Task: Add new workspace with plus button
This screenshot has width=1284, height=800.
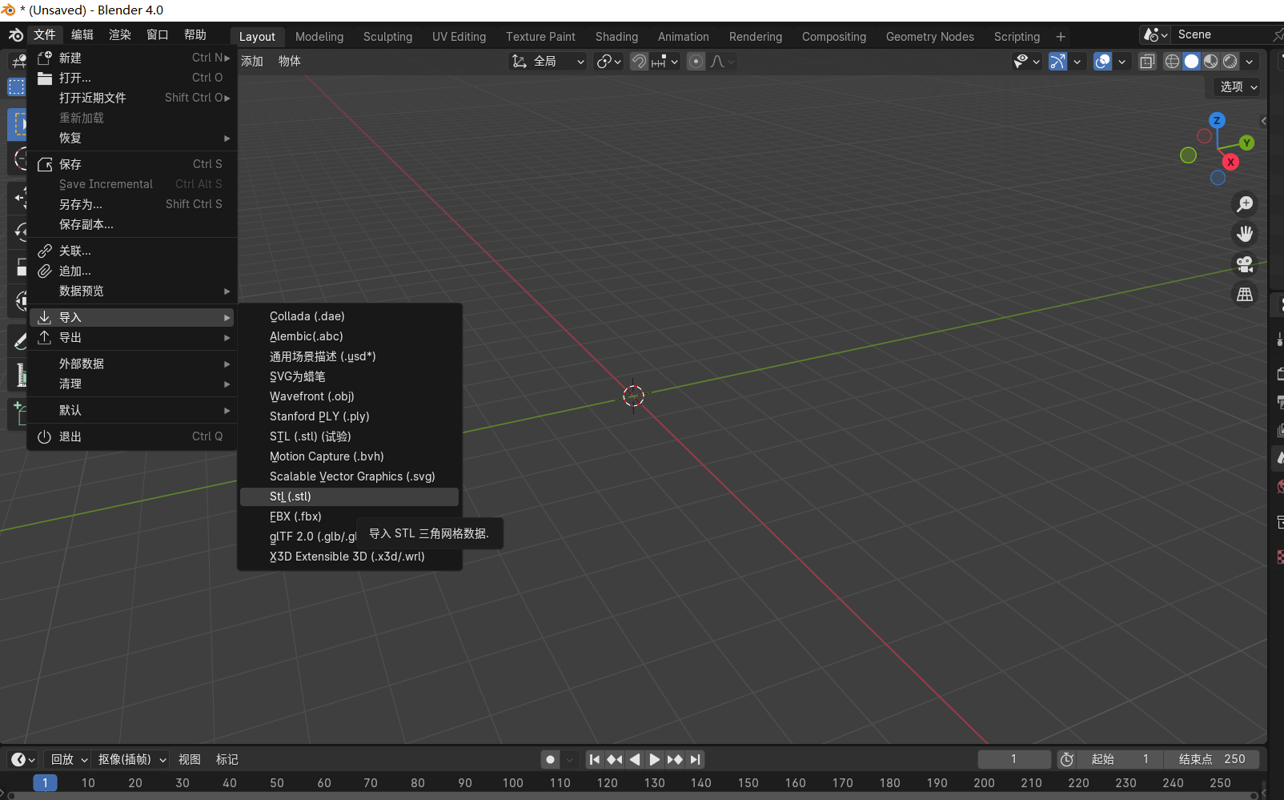Action: (1061, 37)
